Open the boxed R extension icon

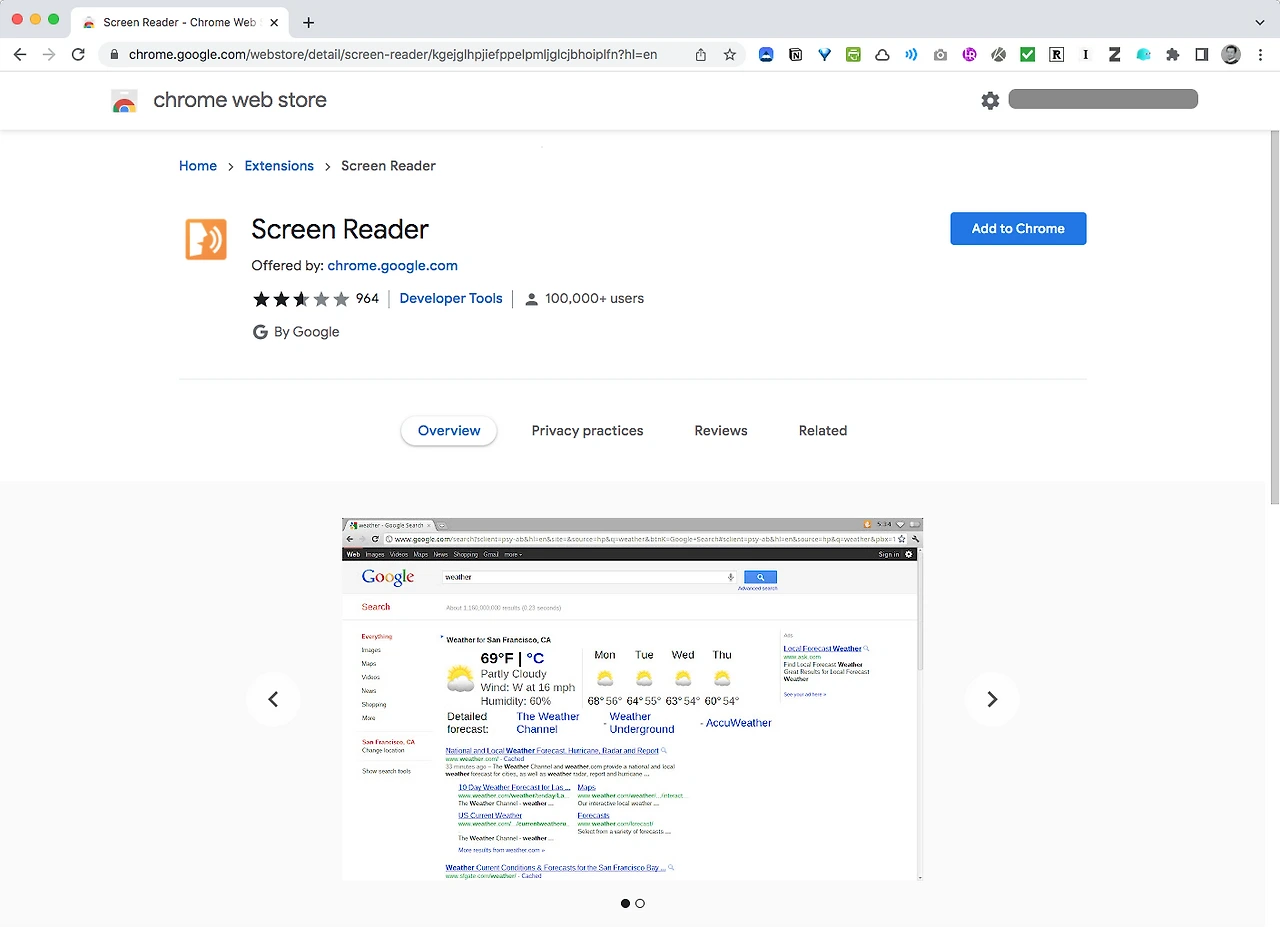point(1056,55)
